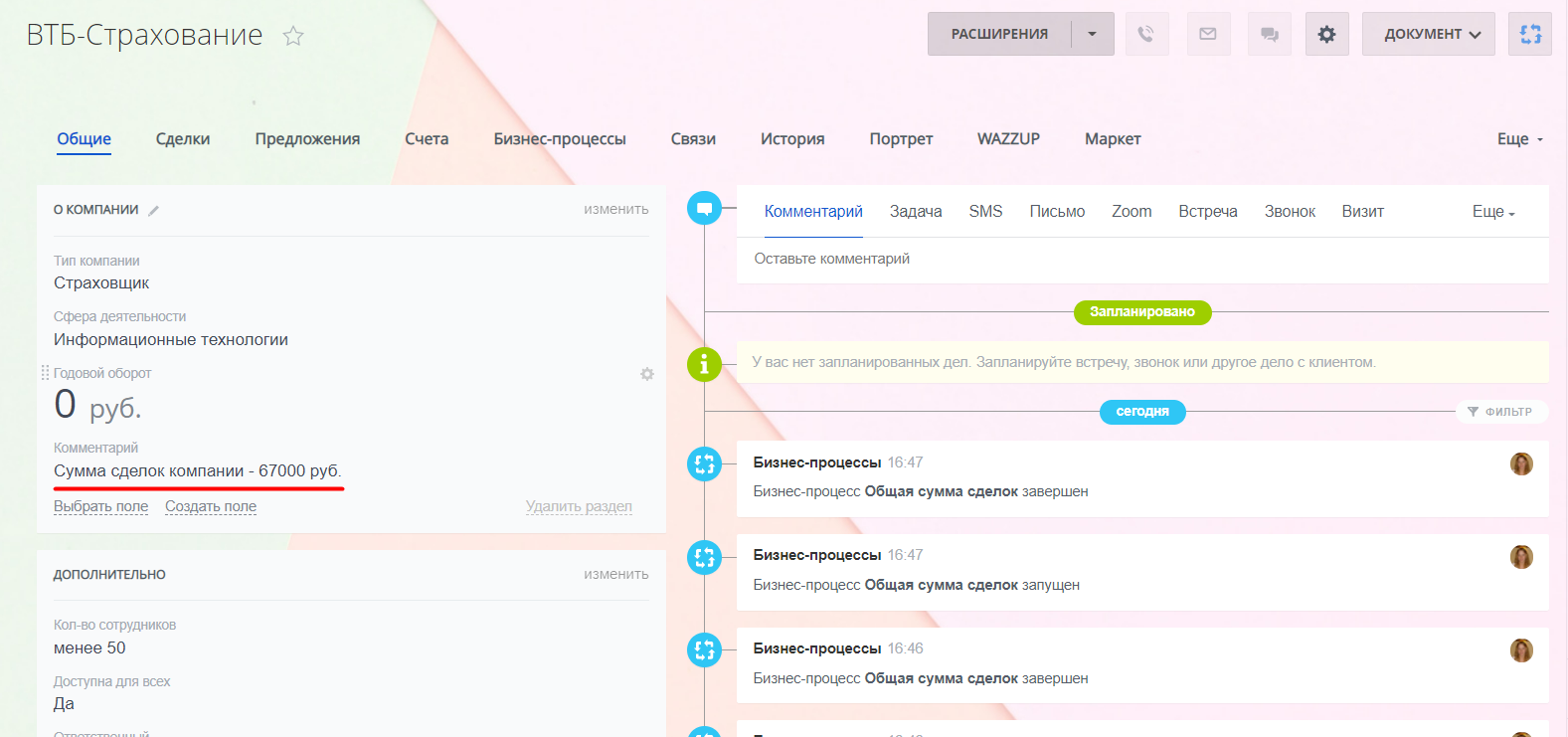Click pencil icon next to О компании
Image resolution: width=1568 pixels, height=737 pixels.
point(154,210)
